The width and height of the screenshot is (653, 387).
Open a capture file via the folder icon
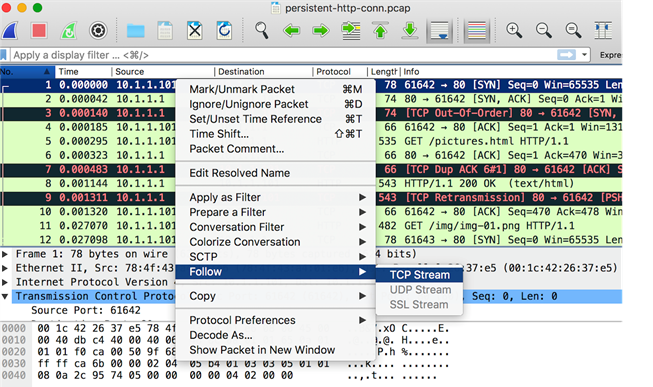136,30
